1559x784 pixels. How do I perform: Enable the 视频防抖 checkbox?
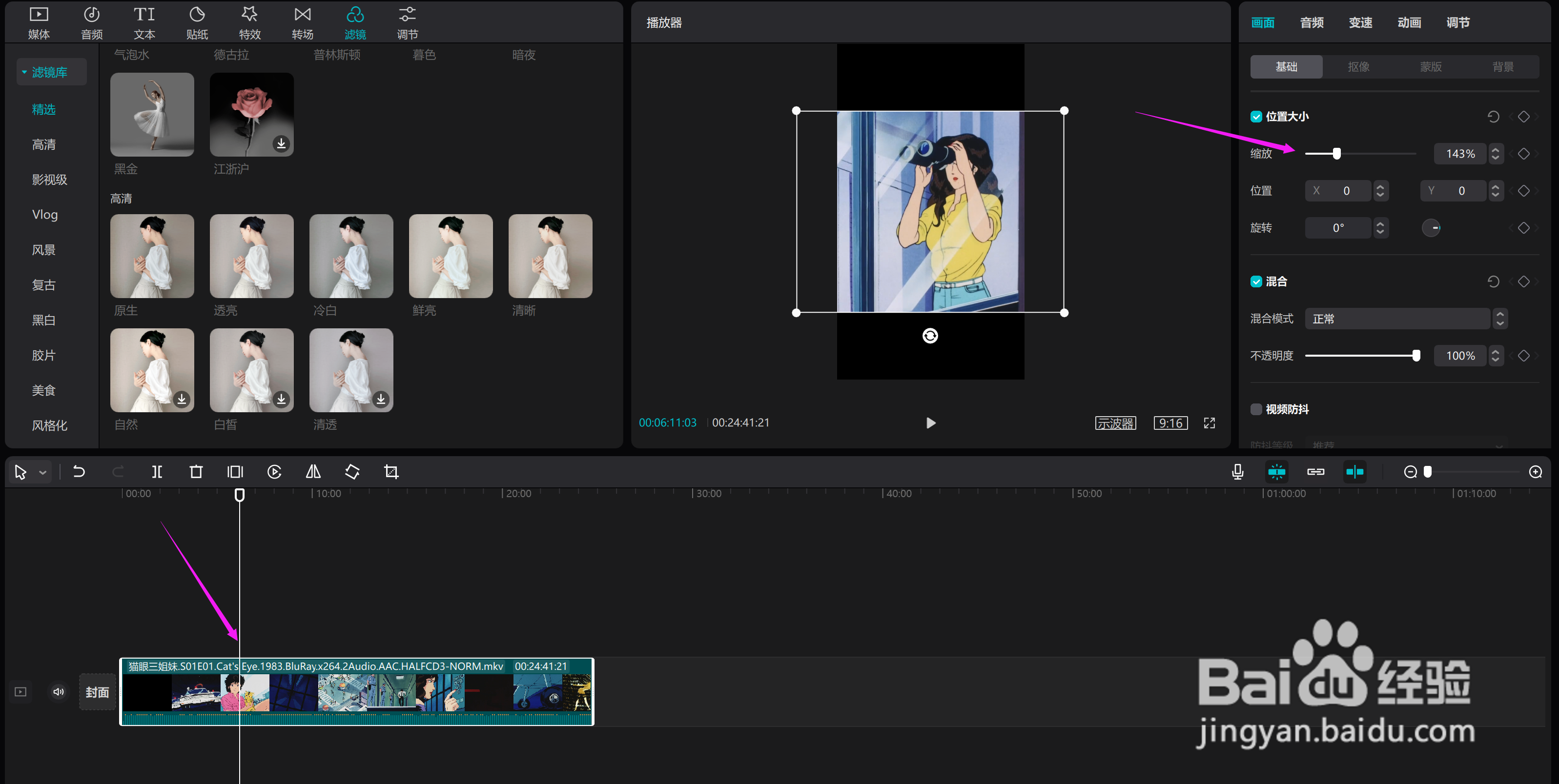pos(1256,409)
